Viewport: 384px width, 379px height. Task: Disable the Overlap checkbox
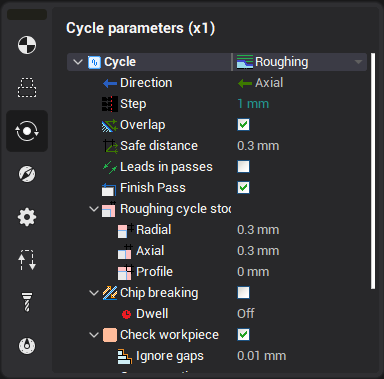(243, 125)
